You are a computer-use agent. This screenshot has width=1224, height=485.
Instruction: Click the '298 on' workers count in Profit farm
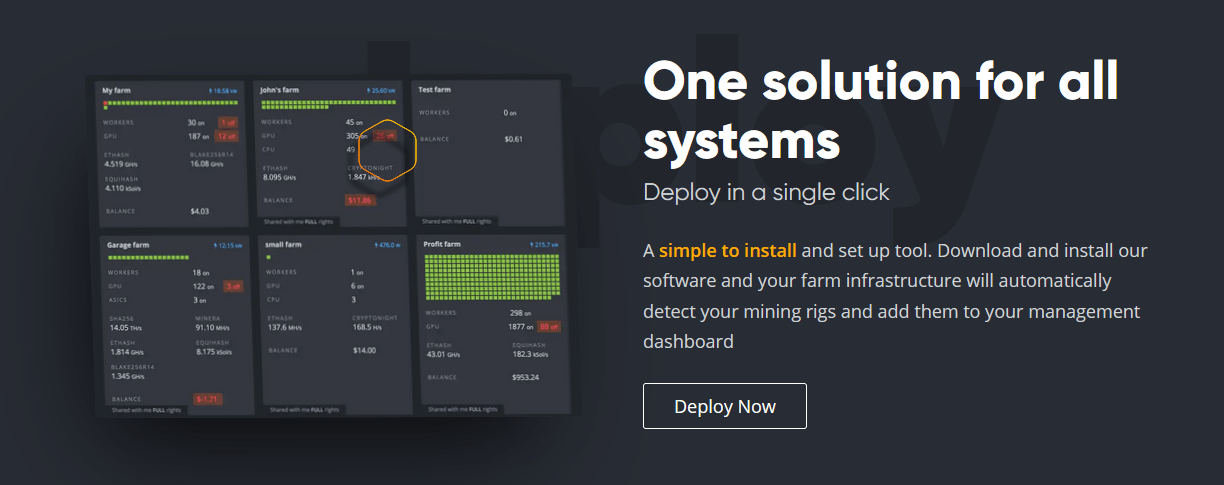coord(520,313)
